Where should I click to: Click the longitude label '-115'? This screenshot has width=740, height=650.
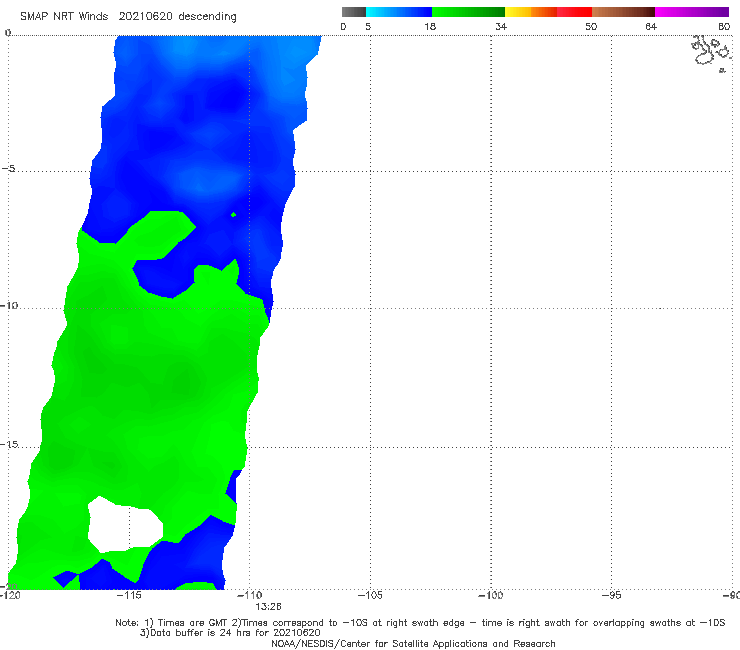[x=129, y=595]
